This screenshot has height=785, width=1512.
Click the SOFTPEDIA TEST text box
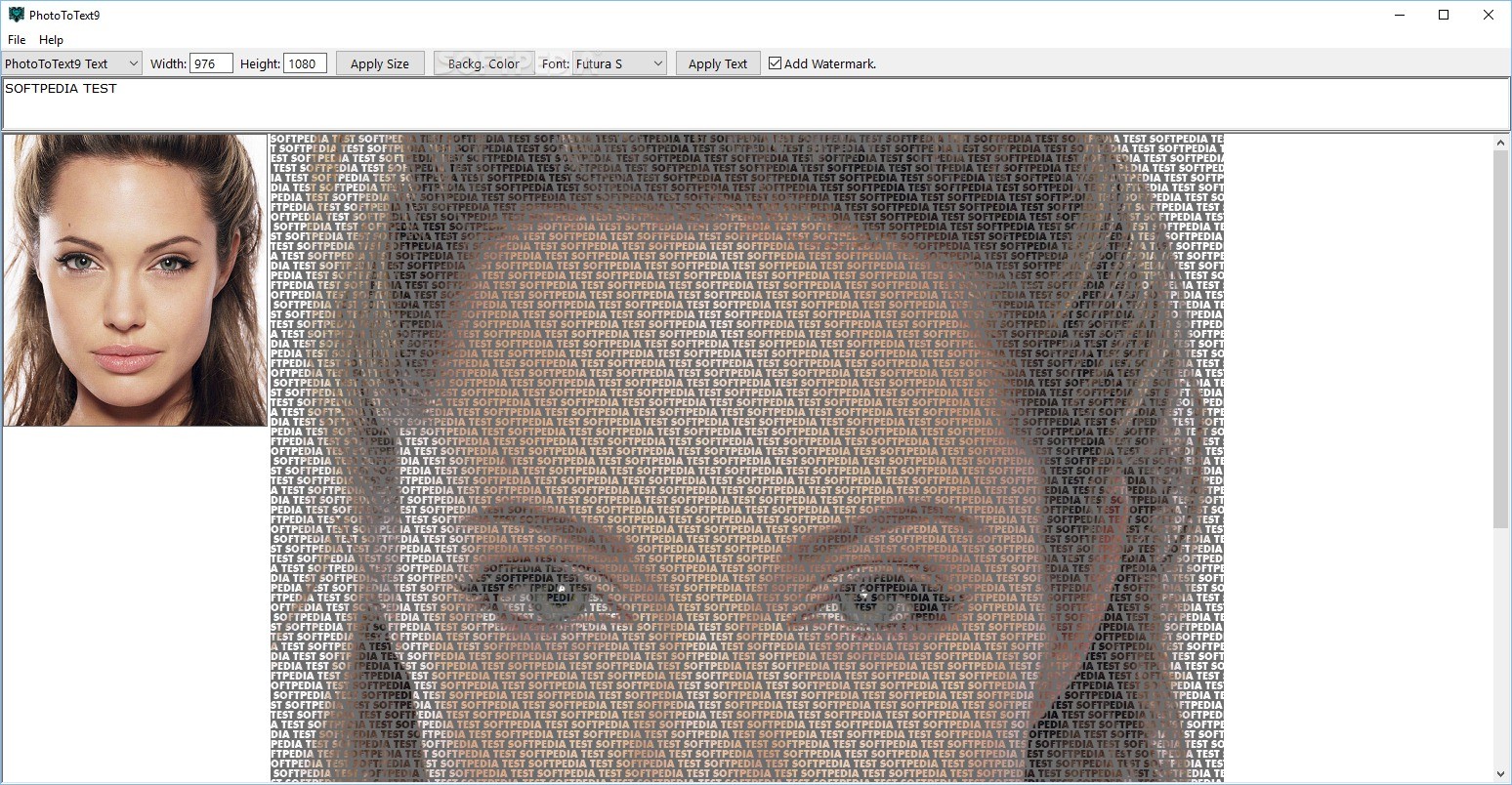click(x=756, y=103)
